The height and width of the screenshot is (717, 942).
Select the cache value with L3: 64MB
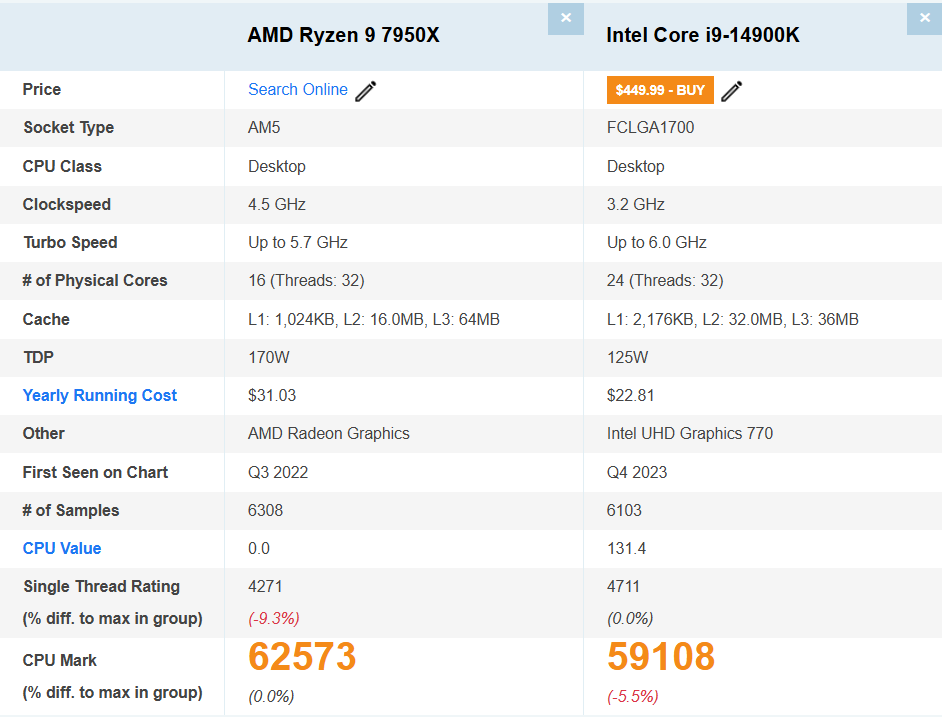pyautogui.click(x=374, y=319)
